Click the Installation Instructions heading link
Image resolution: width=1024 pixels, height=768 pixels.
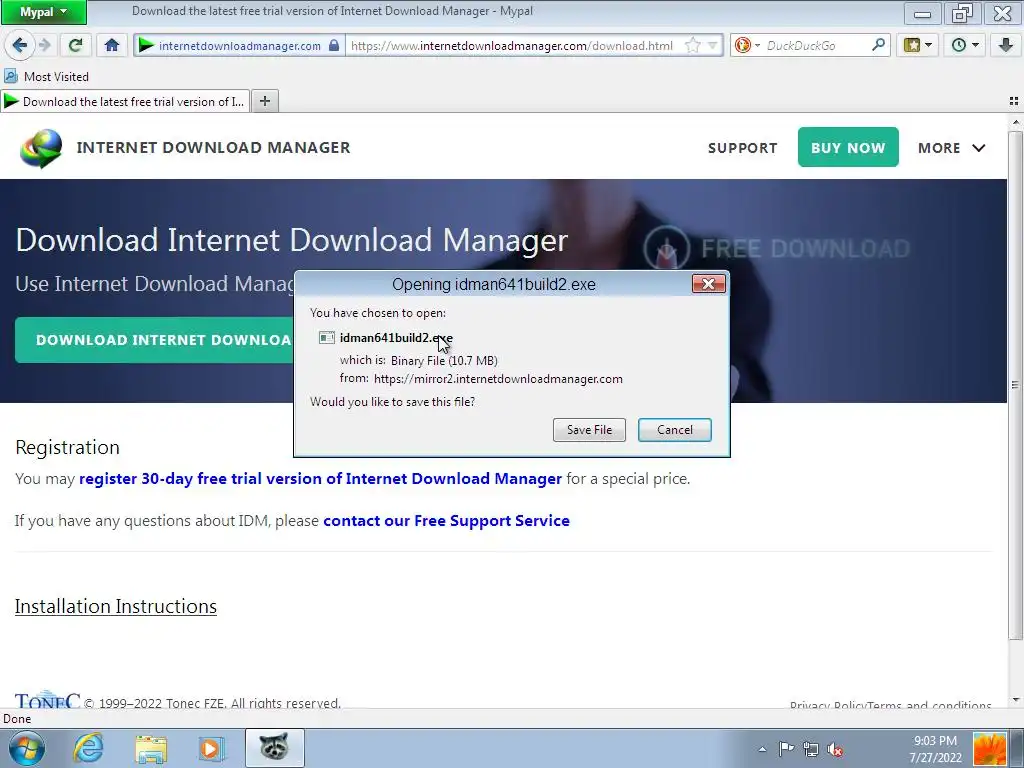pyautogui.click(x=116, y=606)
